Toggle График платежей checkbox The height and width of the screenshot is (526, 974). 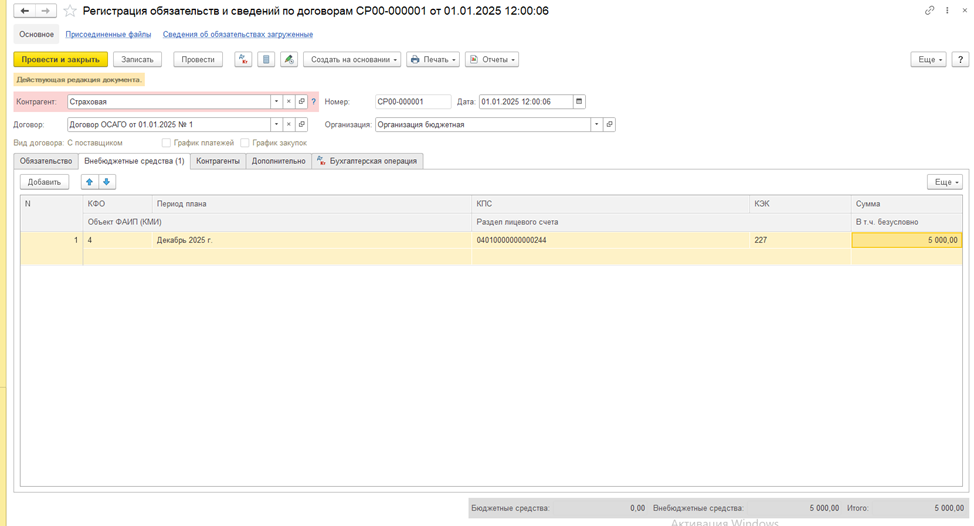pyautogui.click(x=166, y=143)
